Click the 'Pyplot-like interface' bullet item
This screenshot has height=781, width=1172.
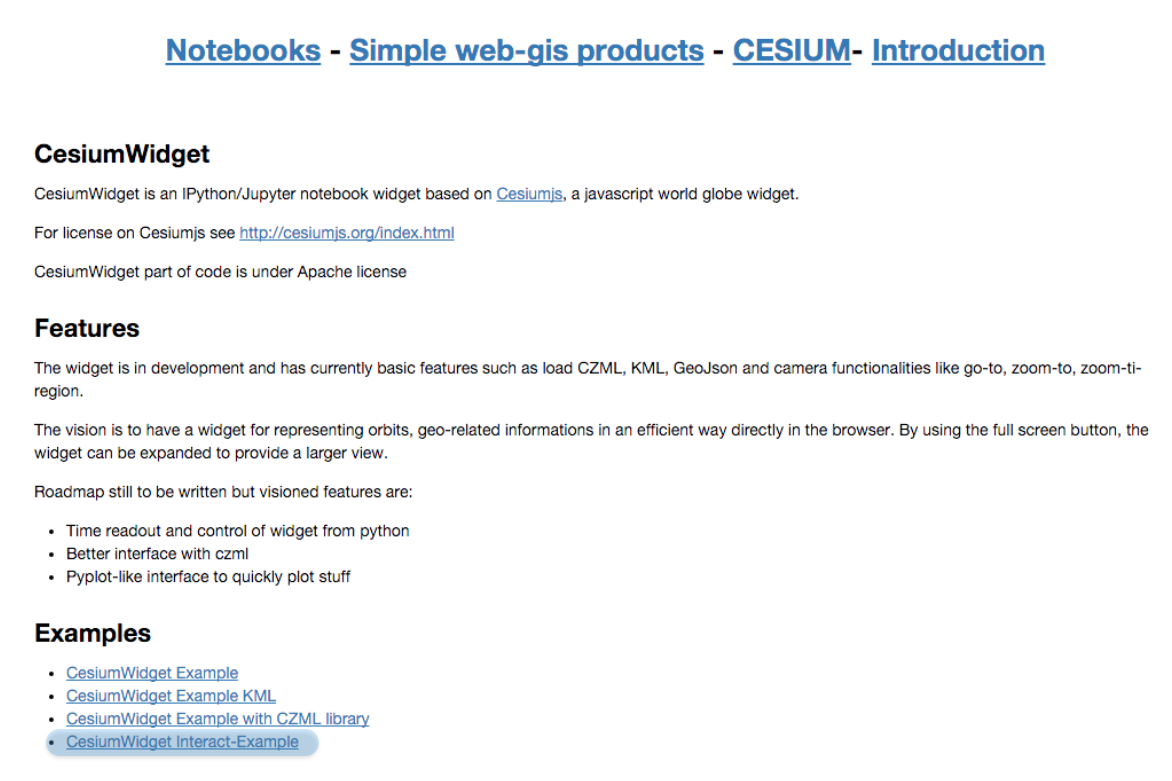208,577
